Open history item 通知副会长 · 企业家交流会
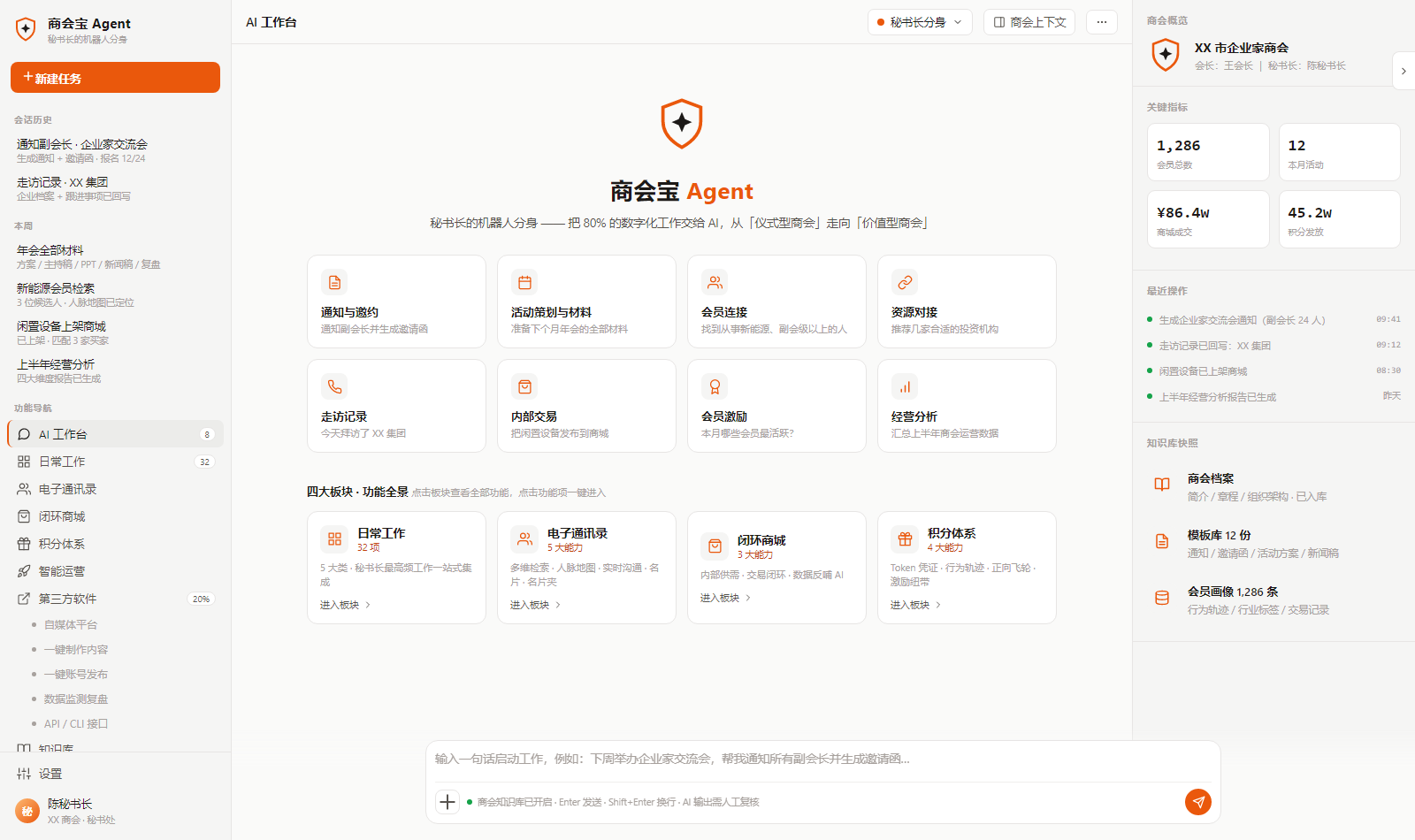Image resolution: width=1415 pixels, height=840 pixels. [115, 150]
